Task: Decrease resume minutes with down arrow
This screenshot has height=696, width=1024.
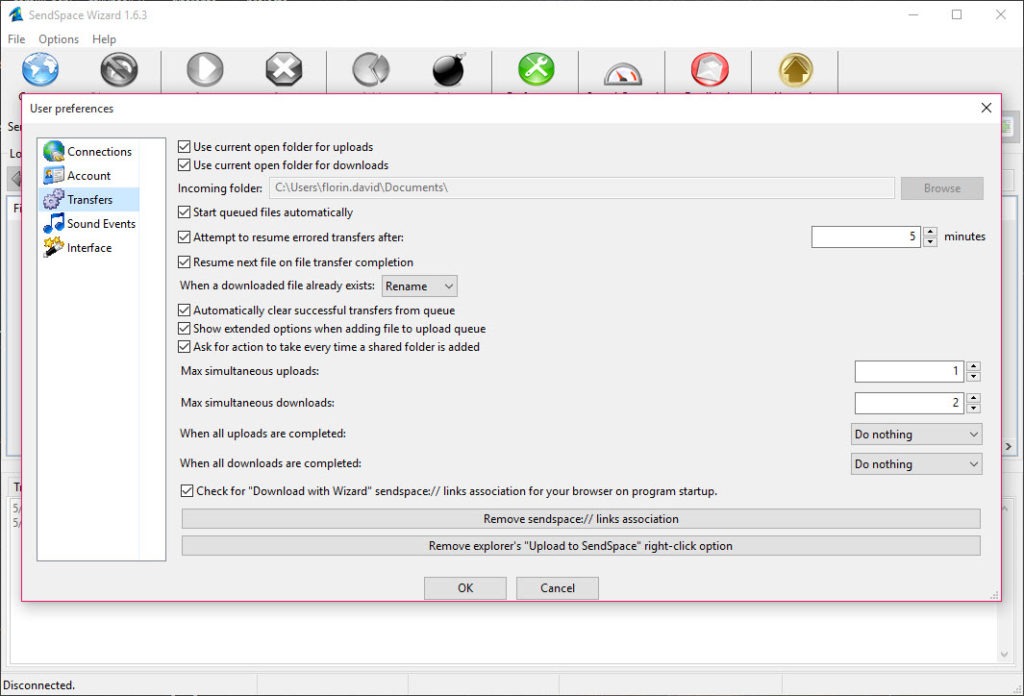Action: click(930, 242)
